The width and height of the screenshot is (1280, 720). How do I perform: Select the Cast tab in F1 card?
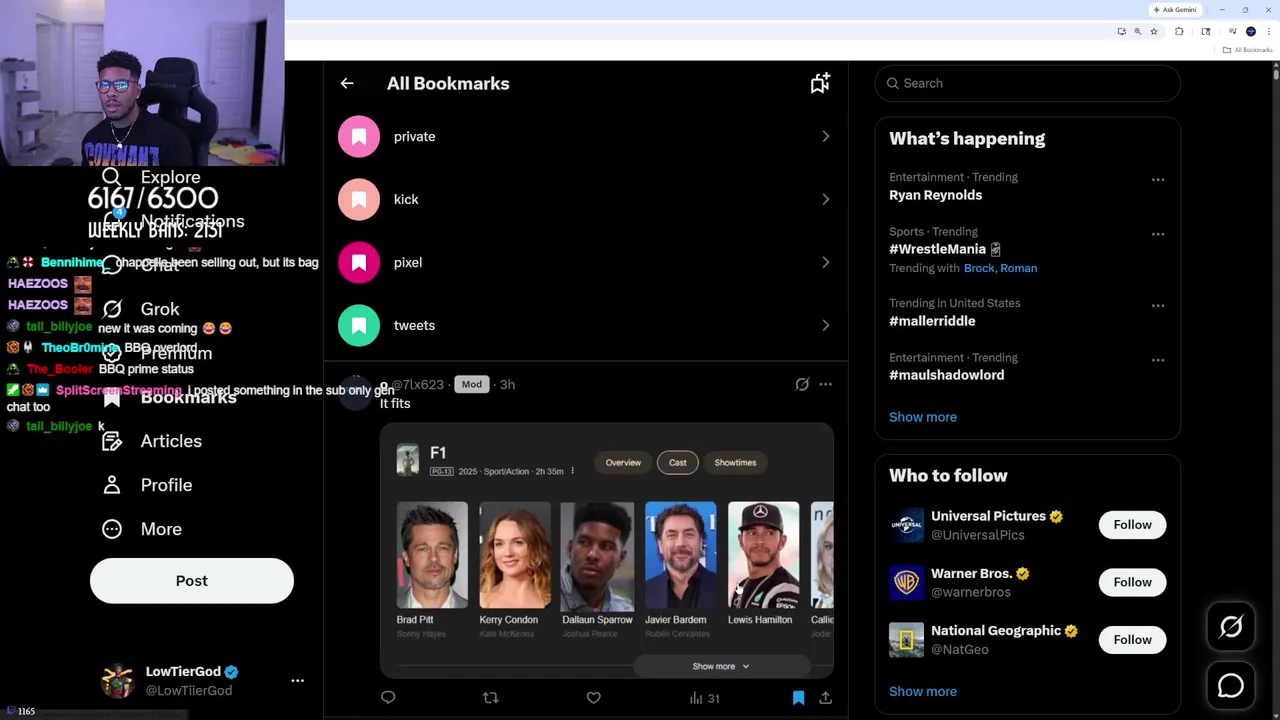(x=677, y=463)
